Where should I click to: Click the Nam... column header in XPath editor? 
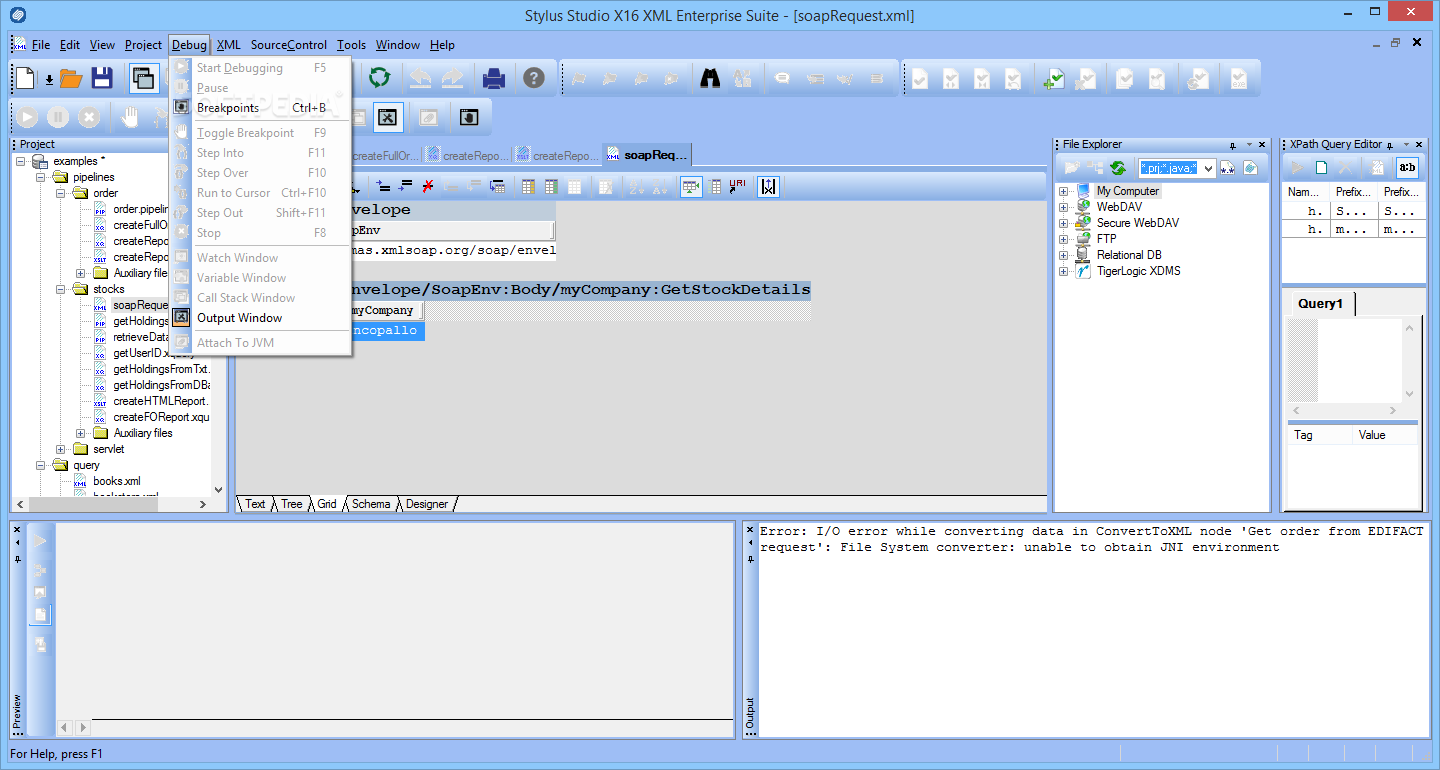coord(1306,192)
